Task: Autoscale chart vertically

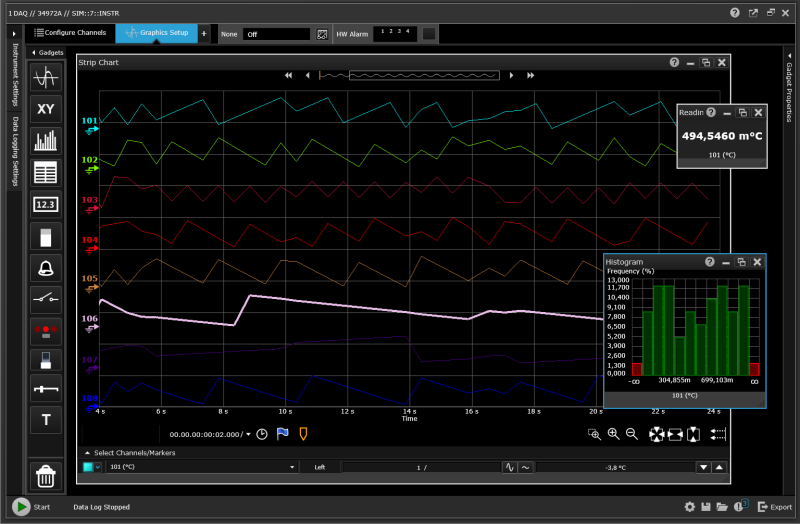Action: point(693,435)
